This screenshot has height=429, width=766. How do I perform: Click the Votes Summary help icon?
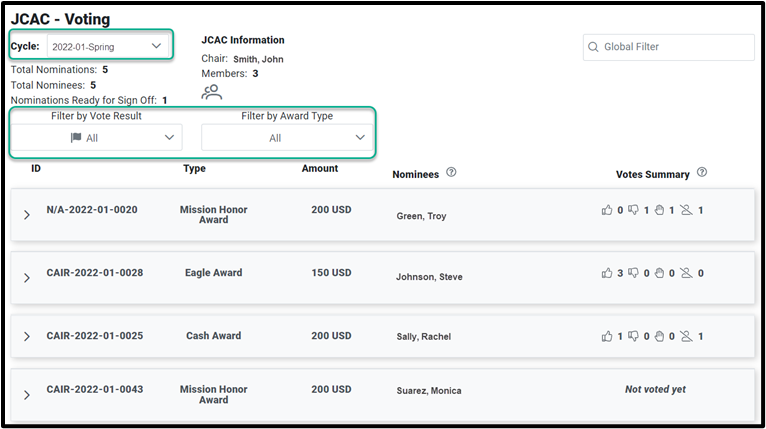click(702, 172)
